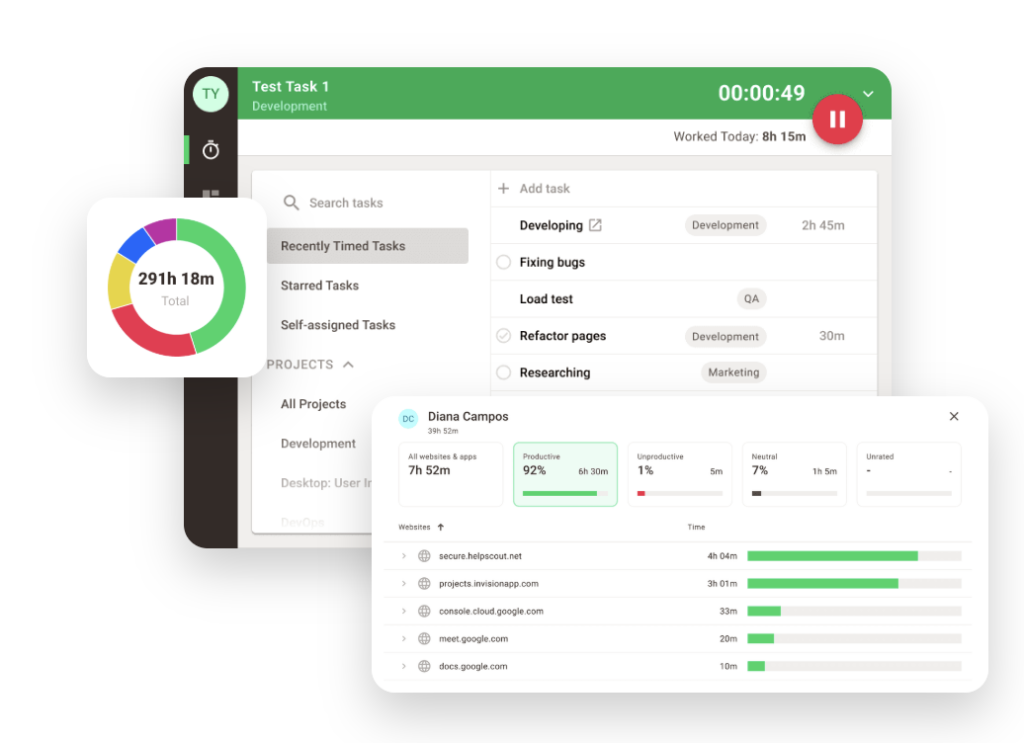
Task: Click the Load test task
Action: pyautogui.click(x=546, y=299)
